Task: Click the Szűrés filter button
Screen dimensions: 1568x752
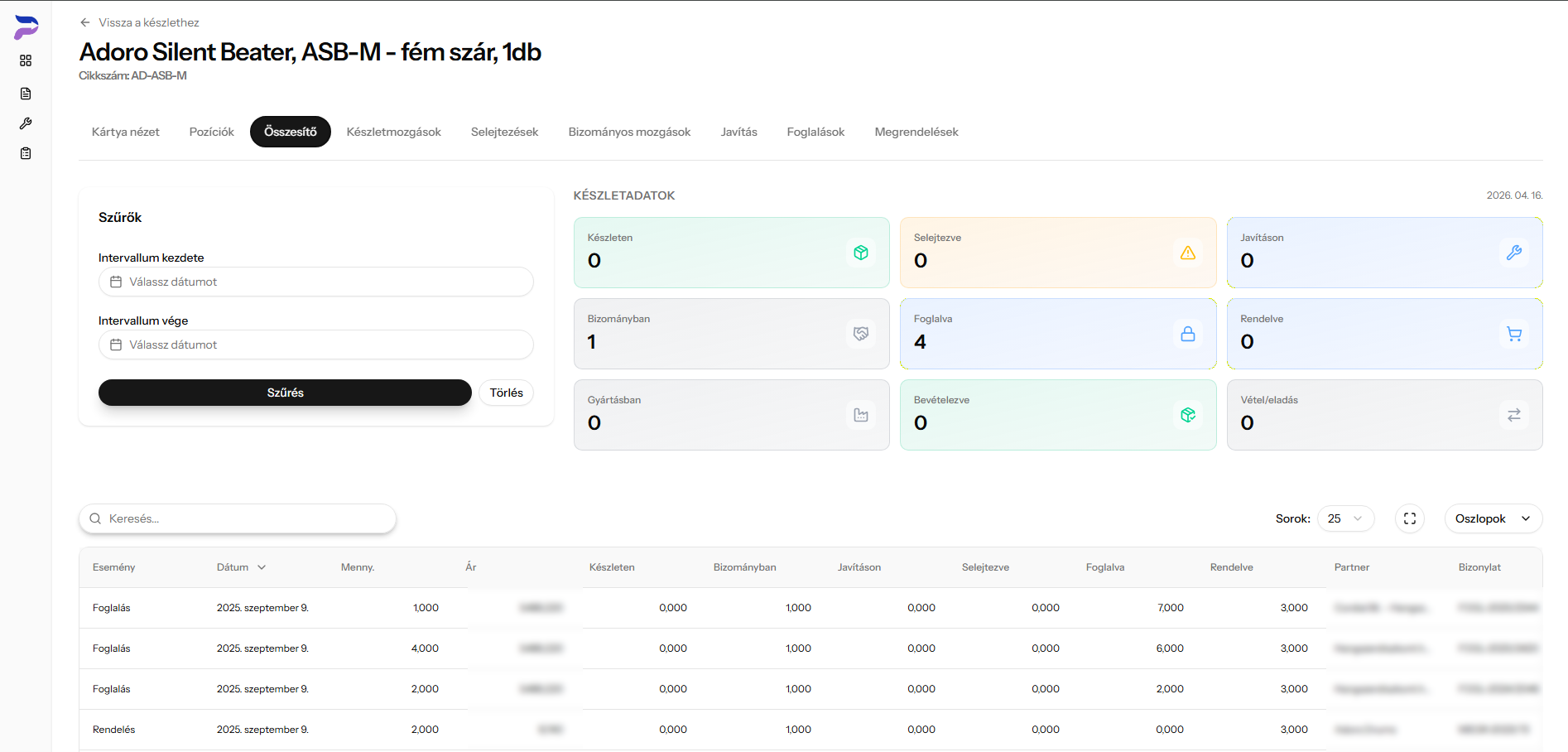Action: click(x=285, y=393)
